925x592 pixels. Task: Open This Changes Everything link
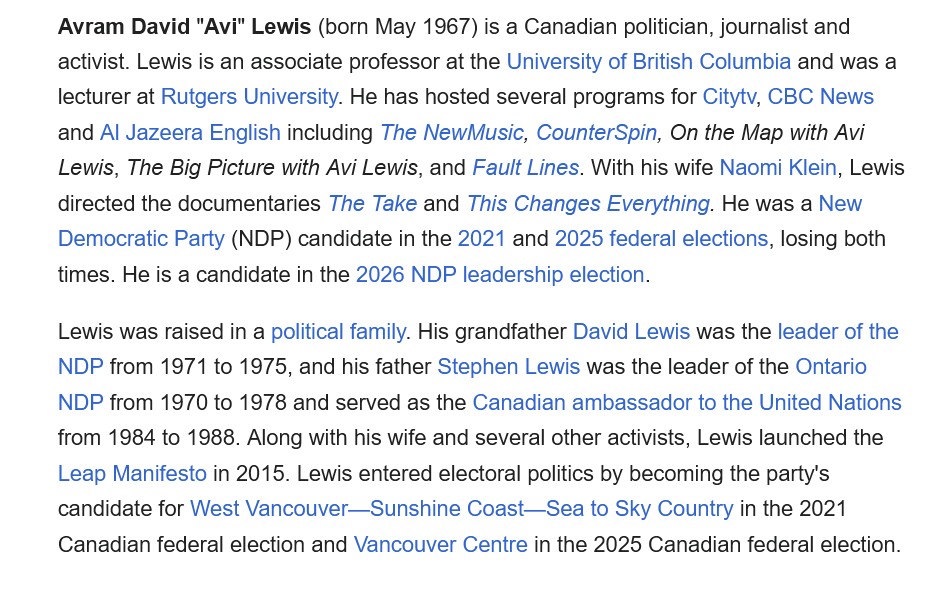(x=588, y=204)
